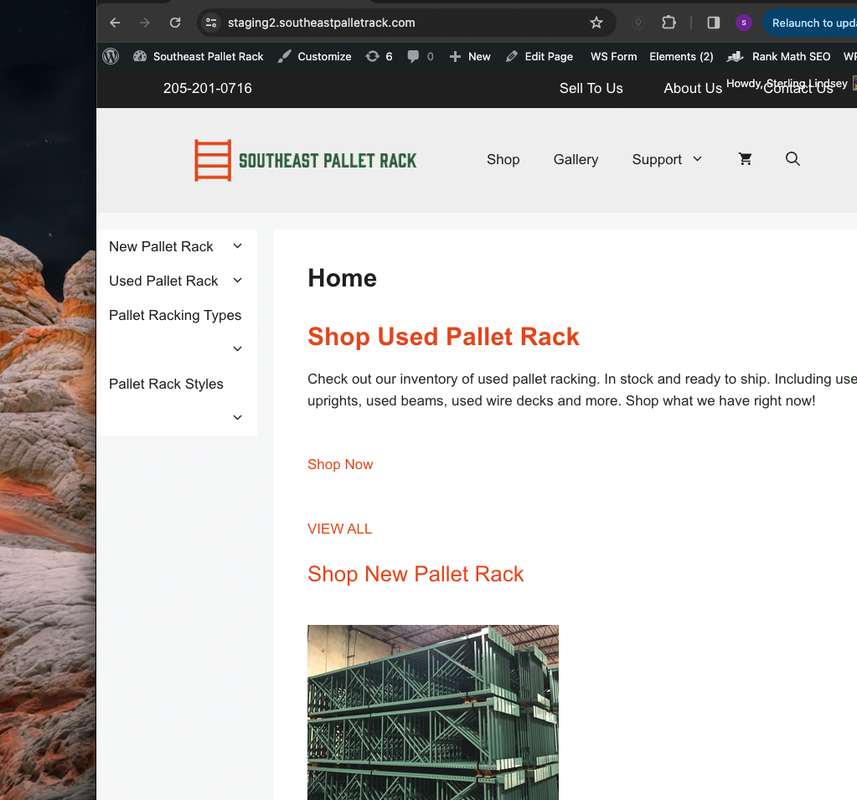The height and width of the screenshot is (800, 857).
Task: Open WS Form admin bar item
Action: pyautogui.click(x=613, y=56)
